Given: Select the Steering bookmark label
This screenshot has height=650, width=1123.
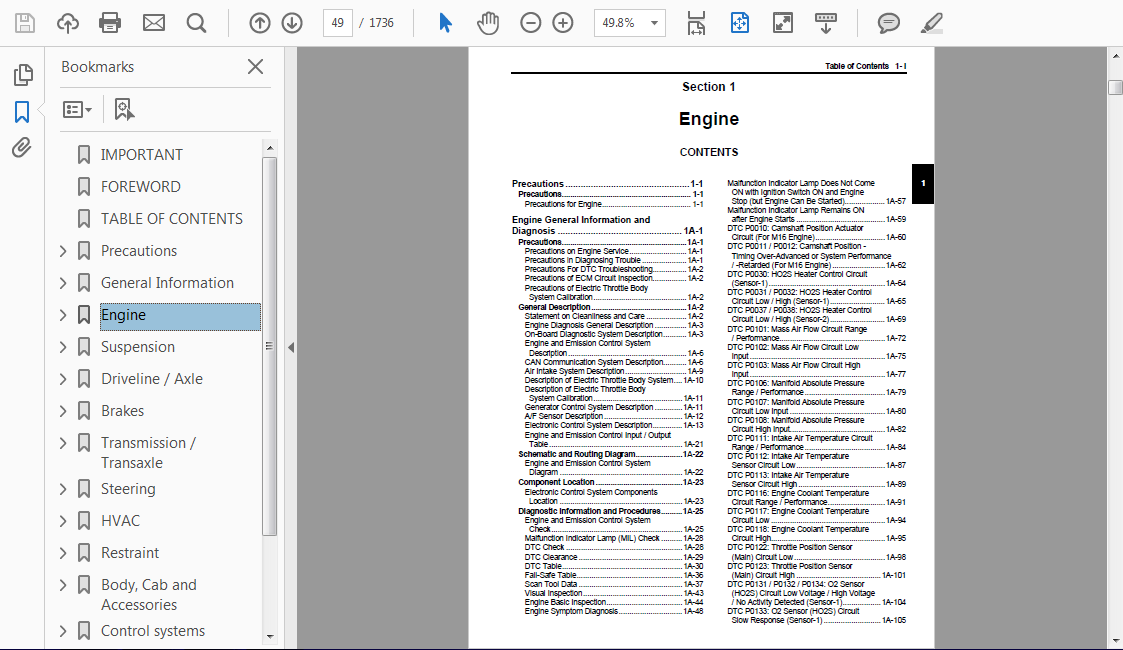Looking at the screenshot, I should pos(128,489).
